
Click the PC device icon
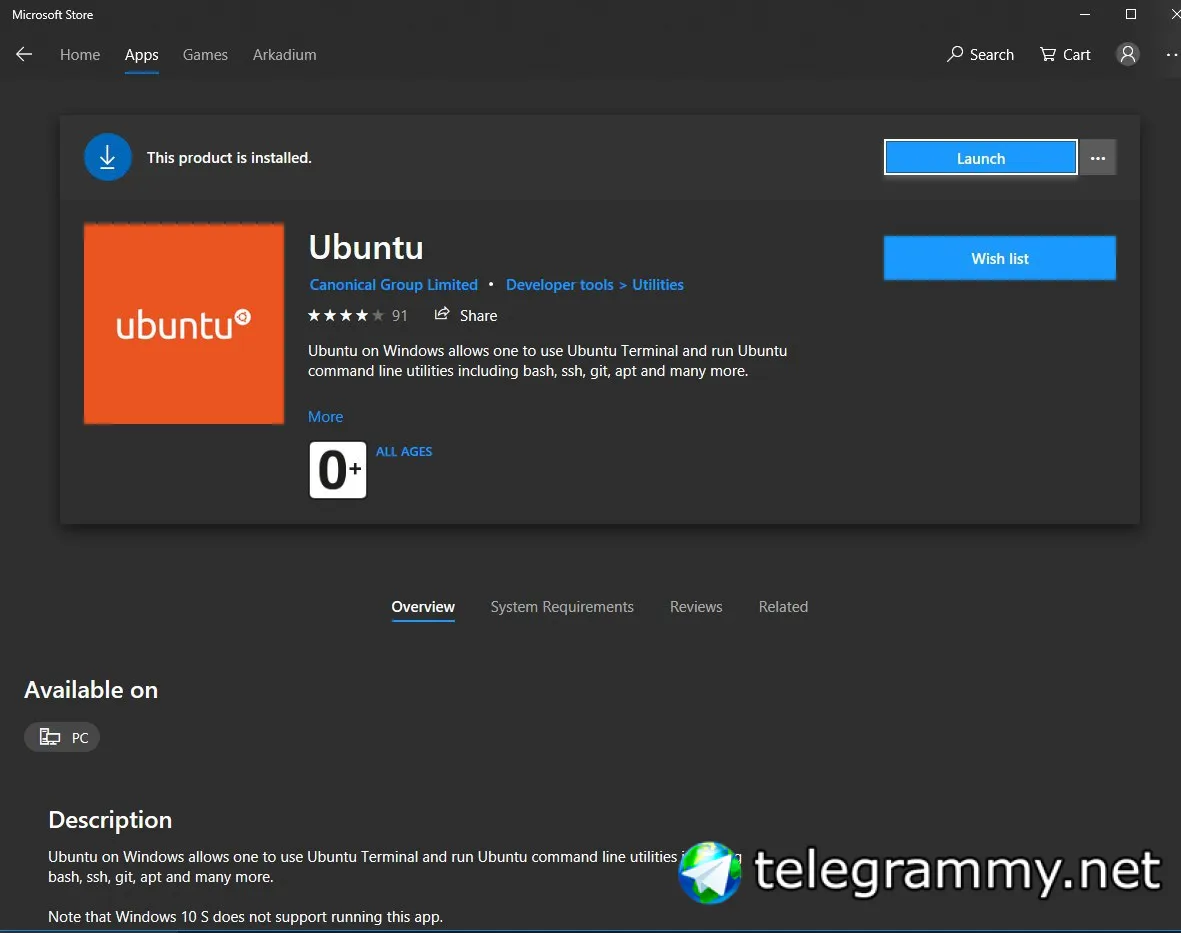point(50,736)
